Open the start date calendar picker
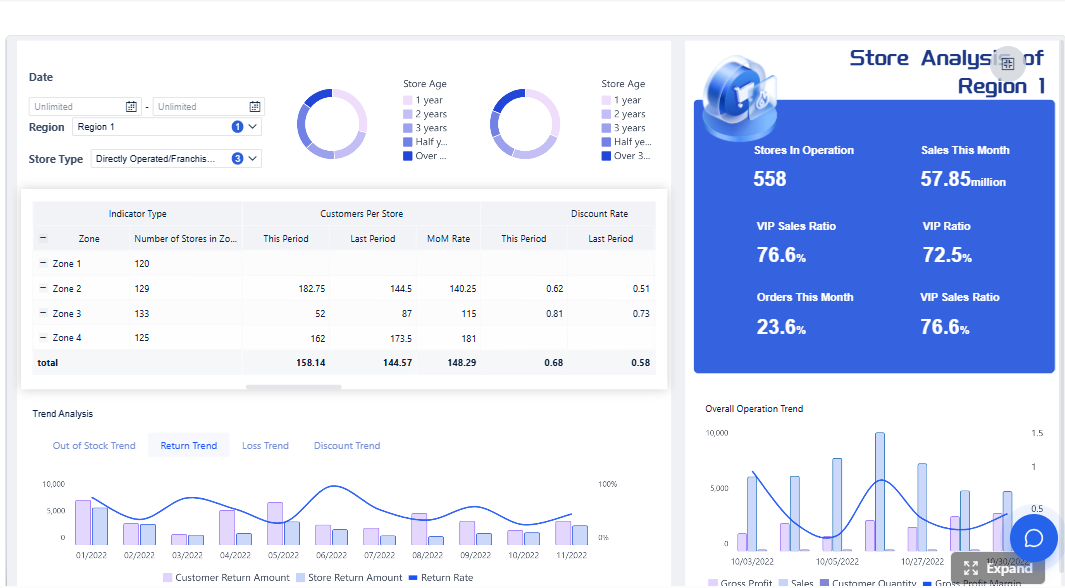The image size is (1065, 588). coord(131,106)
